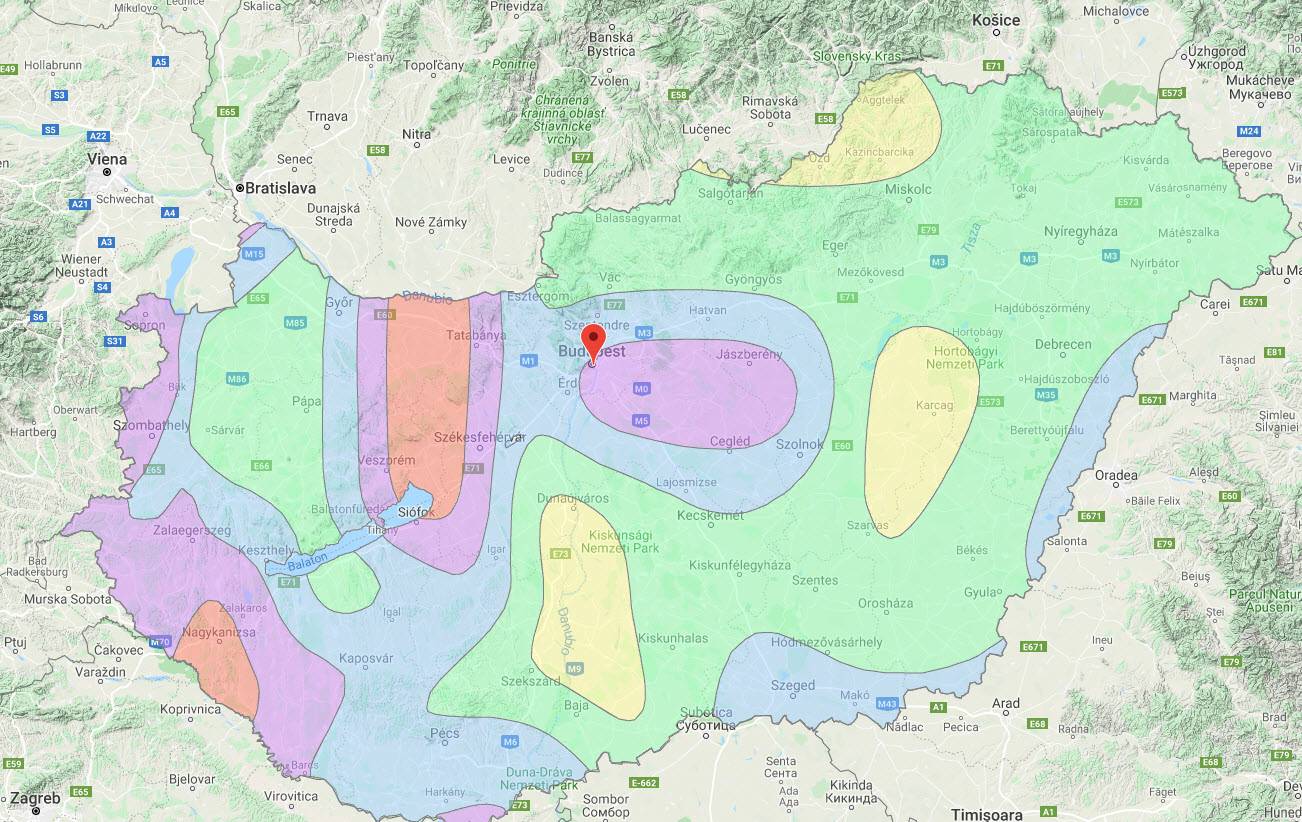Click the M3 motorway shield near Hatvan
The width and height of the screenshot is (1302, 822).
click(645, 332)
